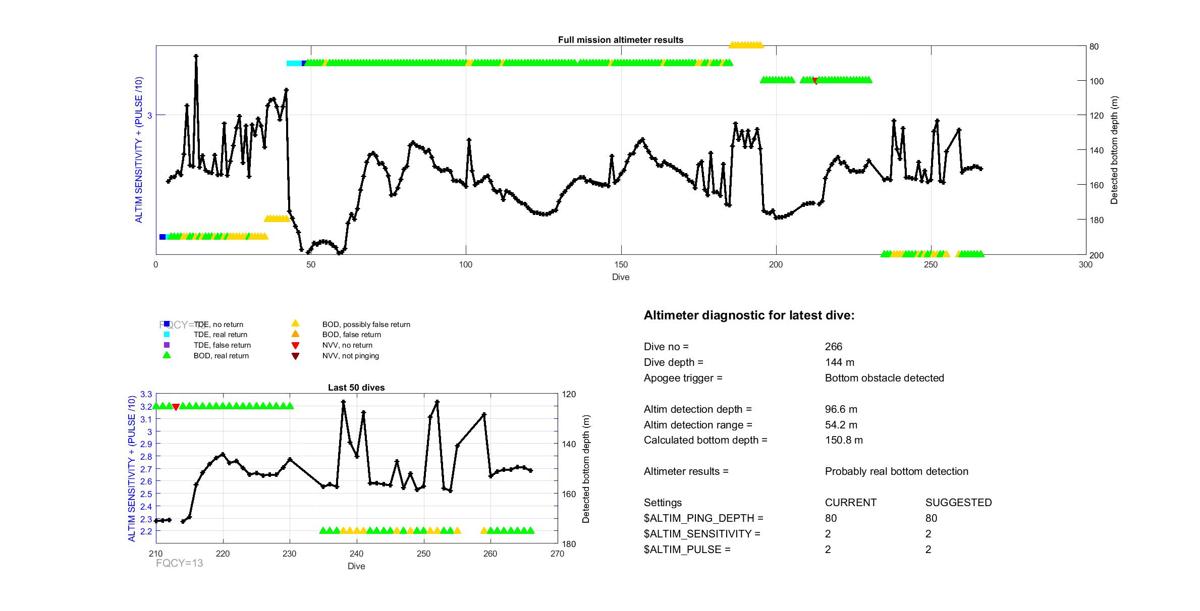Click the suggested $ALTIM_PING_DEPTH value 80

pos(933,518)
